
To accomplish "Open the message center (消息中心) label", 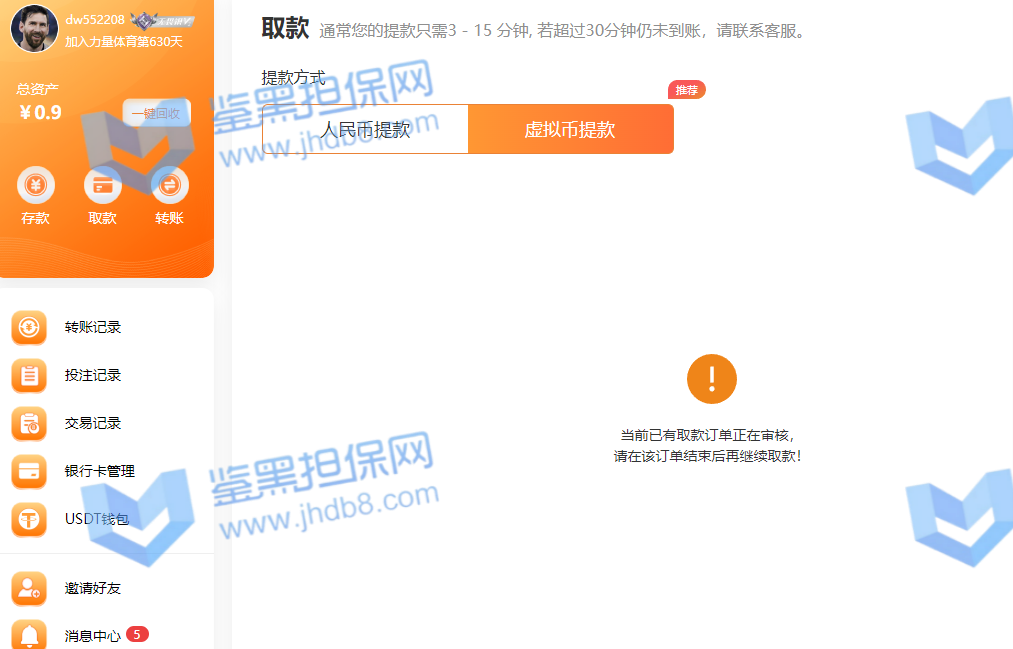I will [93, 635].
